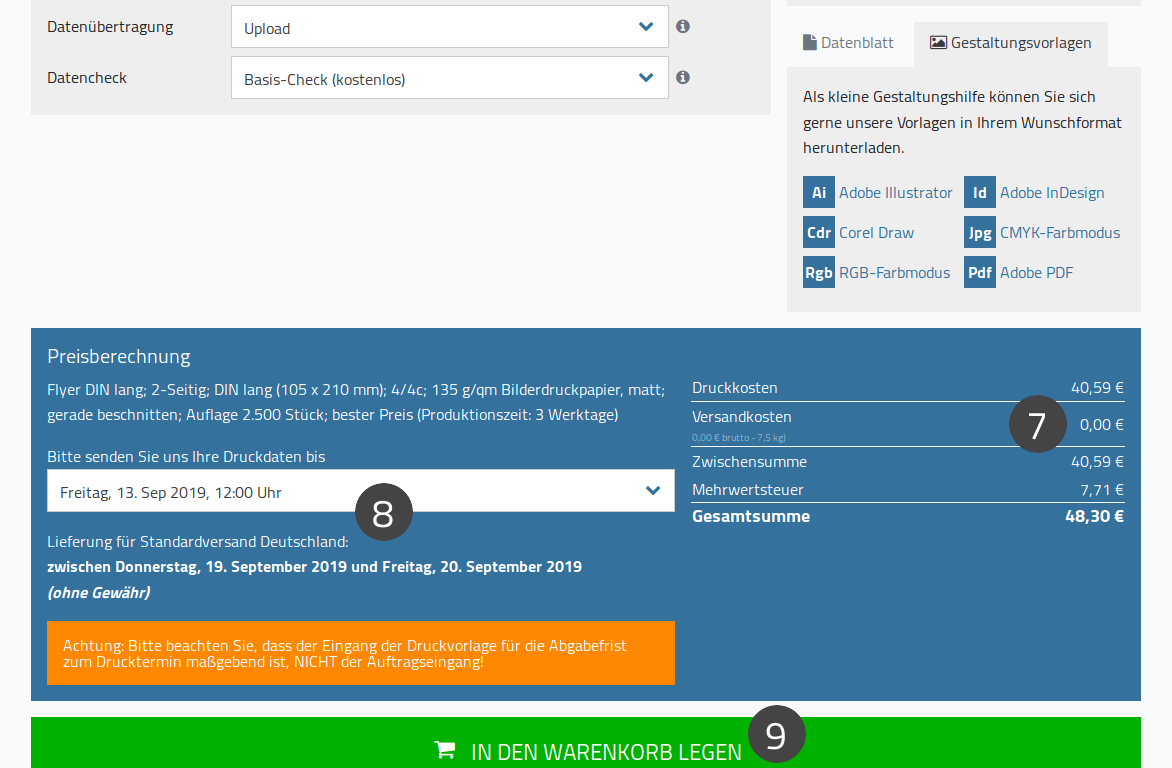Switch to the Datenblatt tab
Viewport: 1172px width, 768px height.
(848, 43)
